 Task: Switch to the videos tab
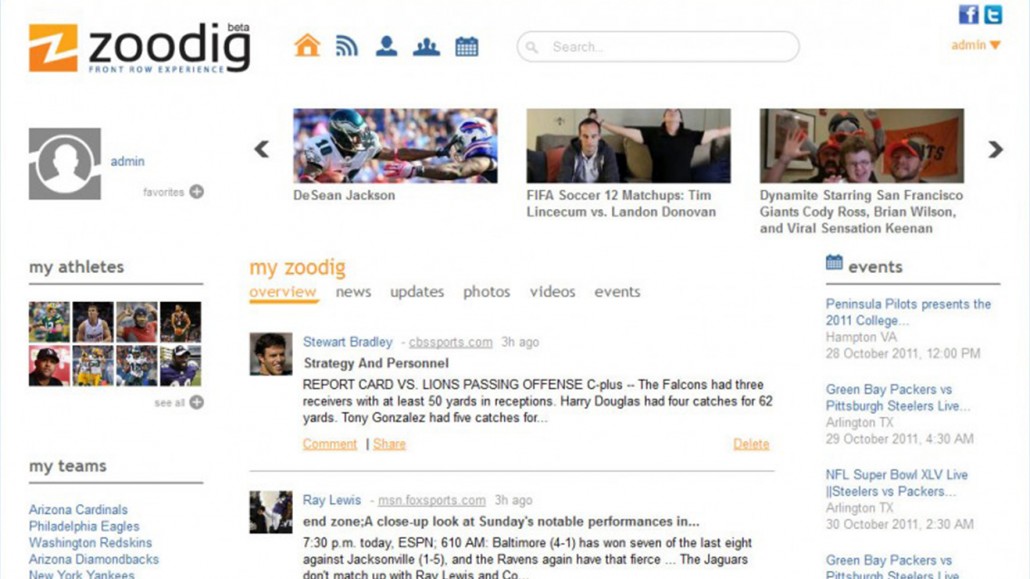coord(552,292)
